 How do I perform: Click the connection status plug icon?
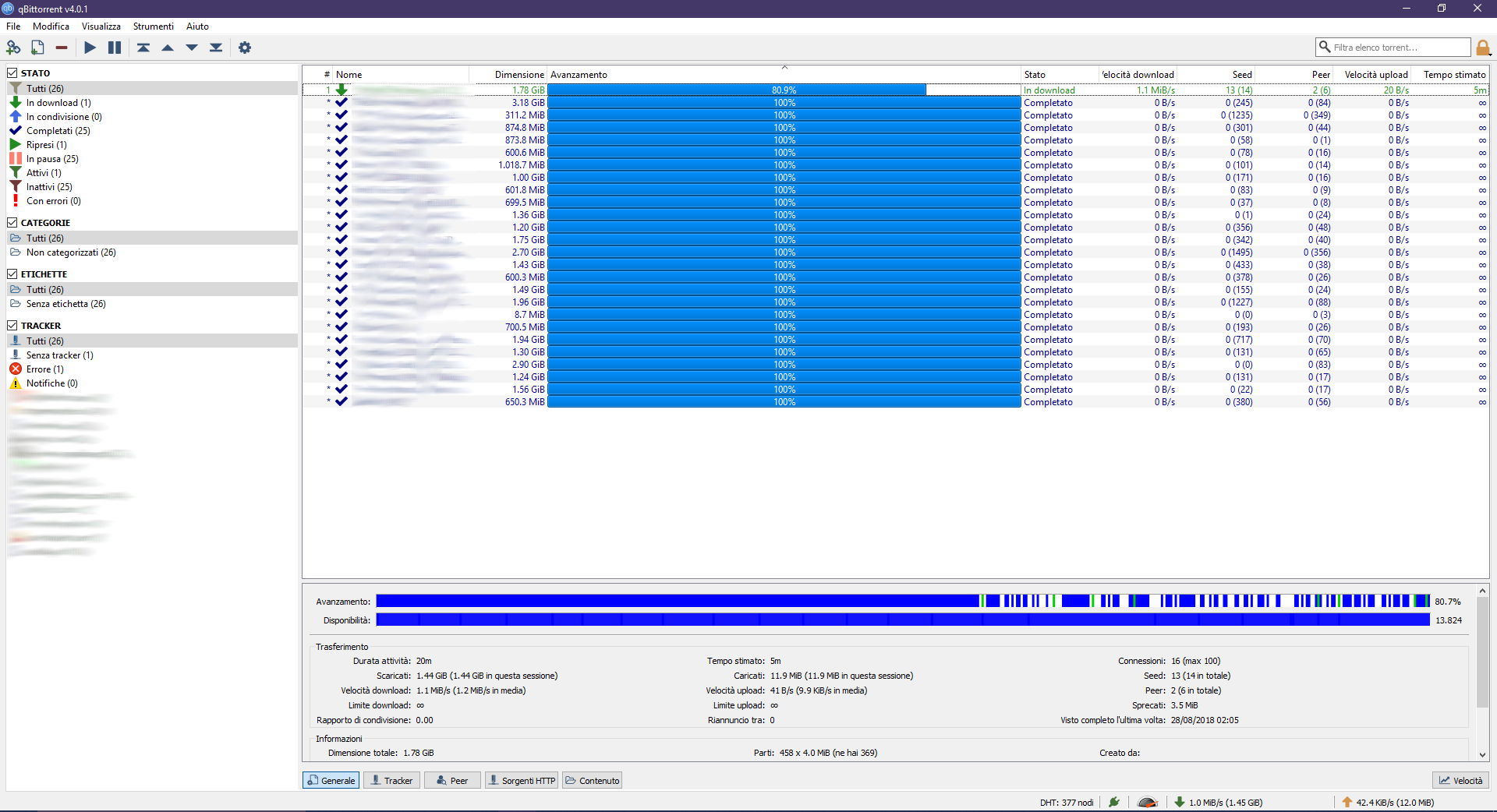[1114, 802]
